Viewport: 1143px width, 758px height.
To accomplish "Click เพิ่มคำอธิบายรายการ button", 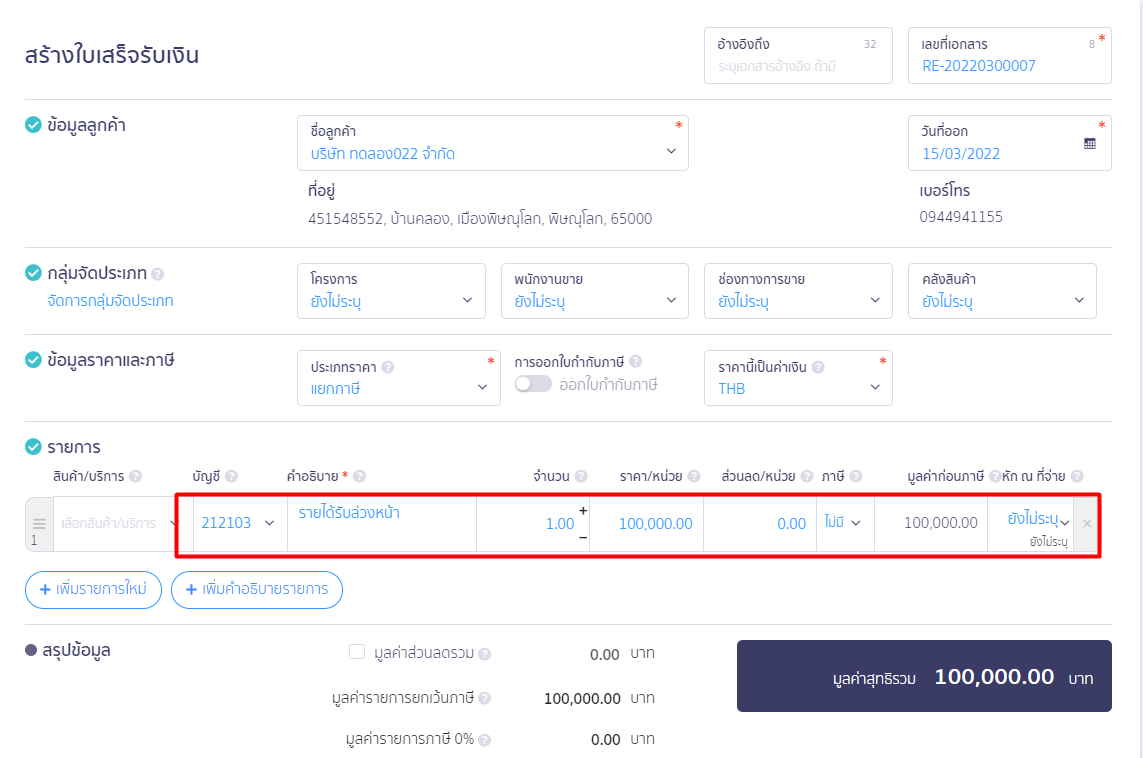I will tap(257, 590).
